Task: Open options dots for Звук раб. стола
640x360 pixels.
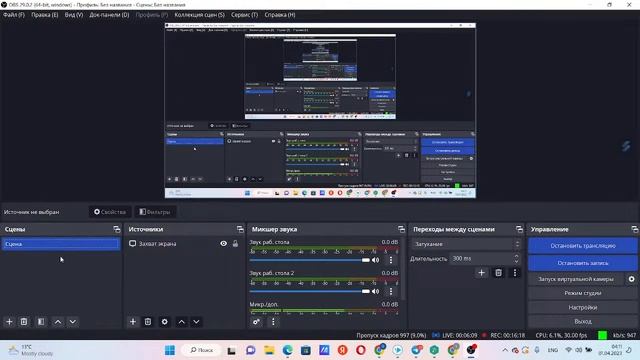Action: pos(391,260)
